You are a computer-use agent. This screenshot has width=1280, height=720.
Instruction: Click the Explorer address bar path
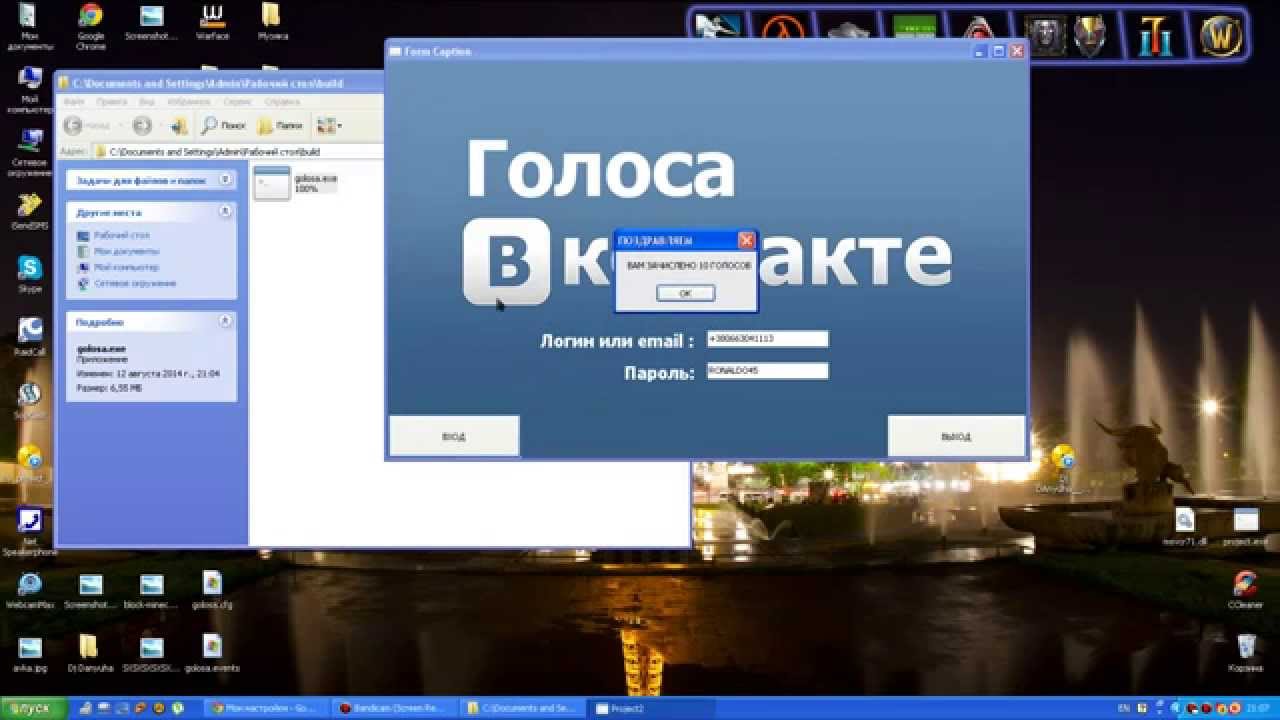tap(214, 151)
